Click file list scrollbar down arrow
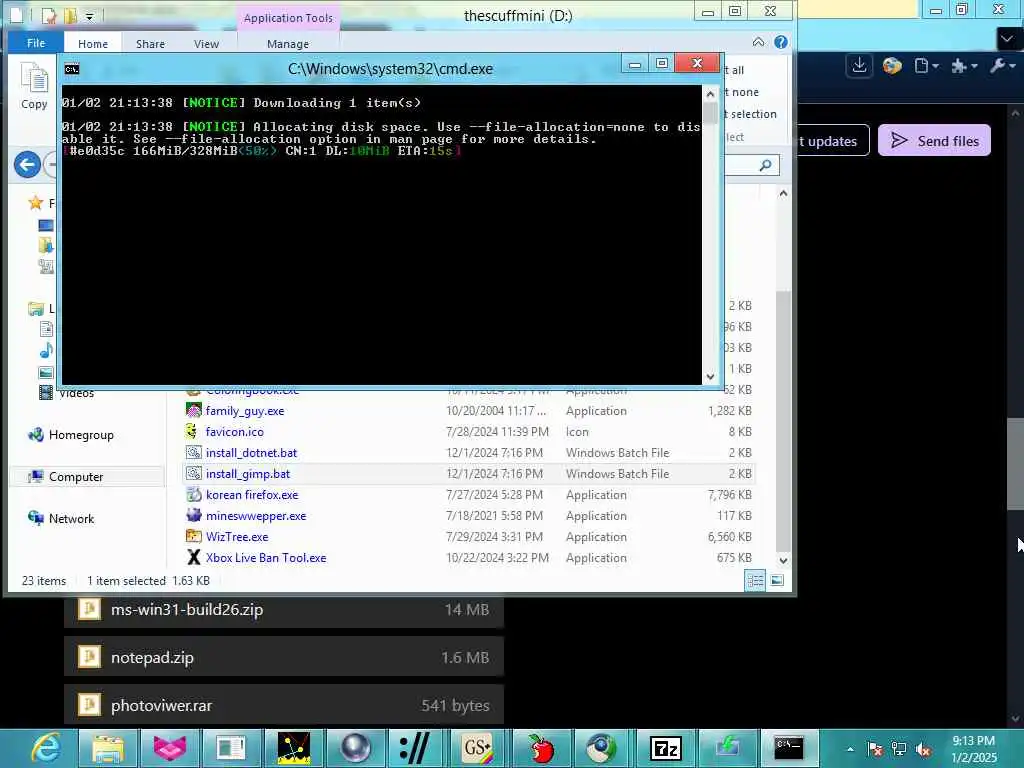1024x768 pixels. click(783, 560)
